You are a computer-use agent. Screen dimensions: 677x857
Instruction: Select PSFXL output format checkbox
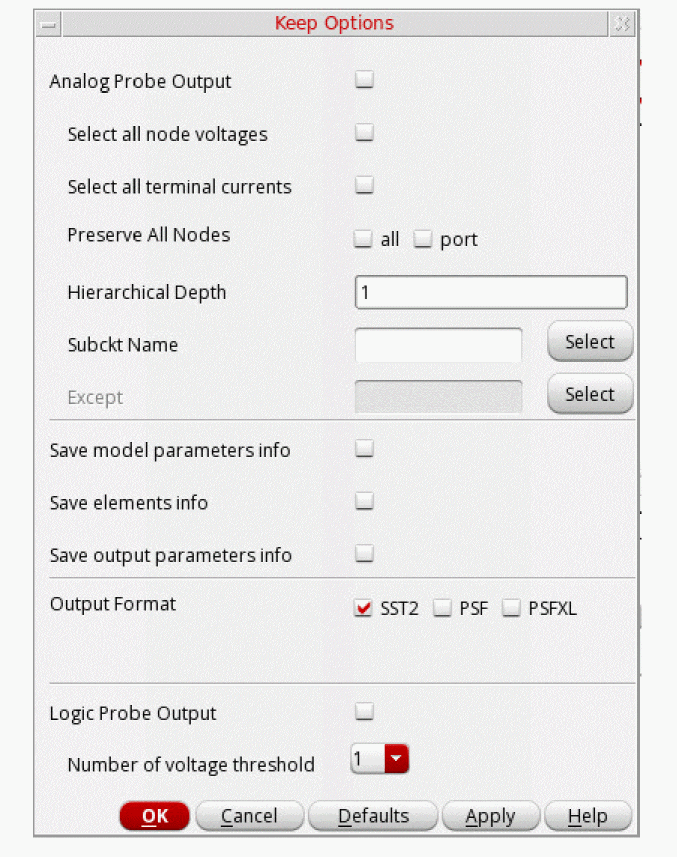click(511, 608)
